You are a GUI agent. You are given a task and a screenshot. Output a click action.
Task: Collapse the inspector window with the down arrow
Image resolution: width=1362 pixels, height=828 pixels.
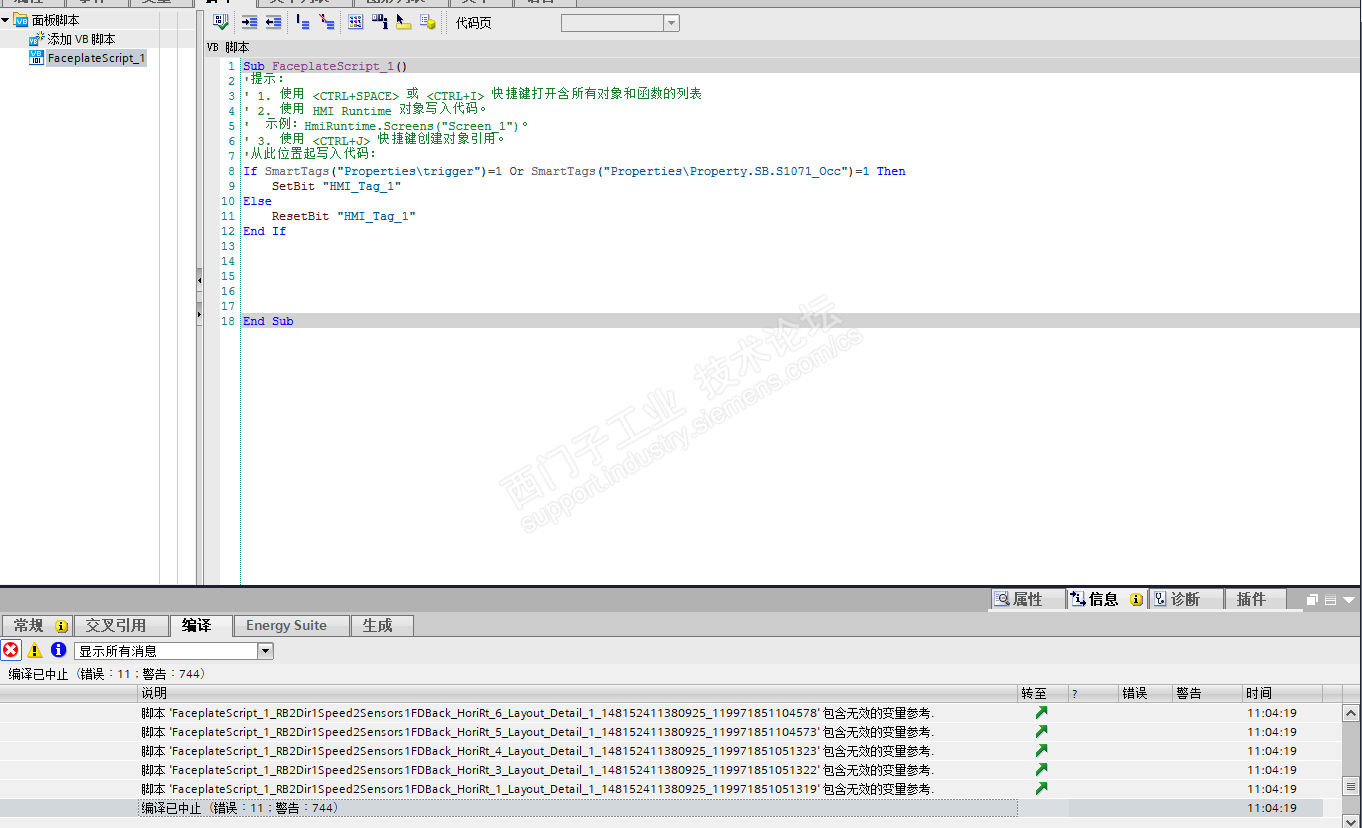(1349, 600)
